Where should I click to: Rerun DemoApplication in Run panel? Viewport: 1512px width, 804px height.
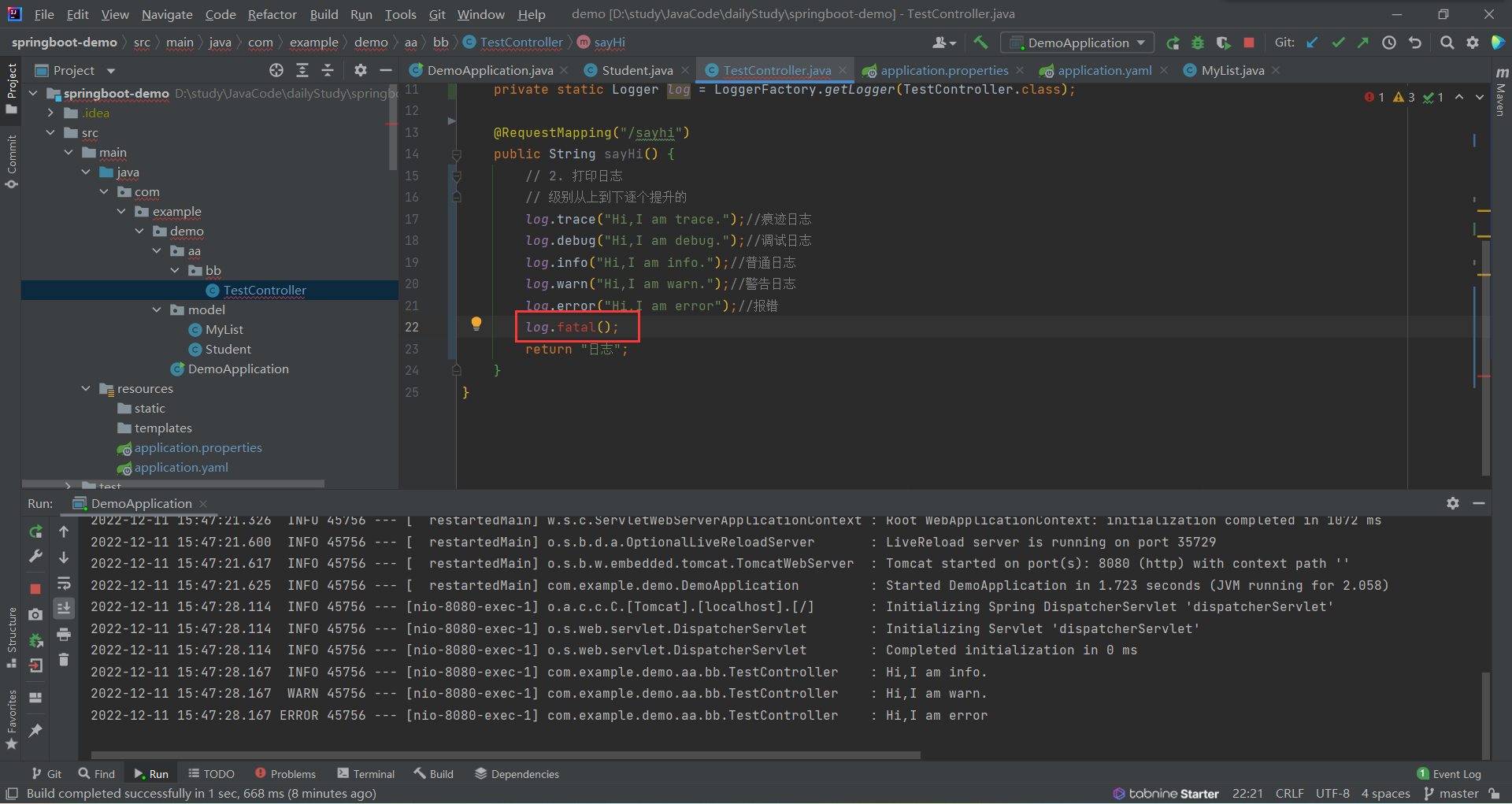(35, 532)
